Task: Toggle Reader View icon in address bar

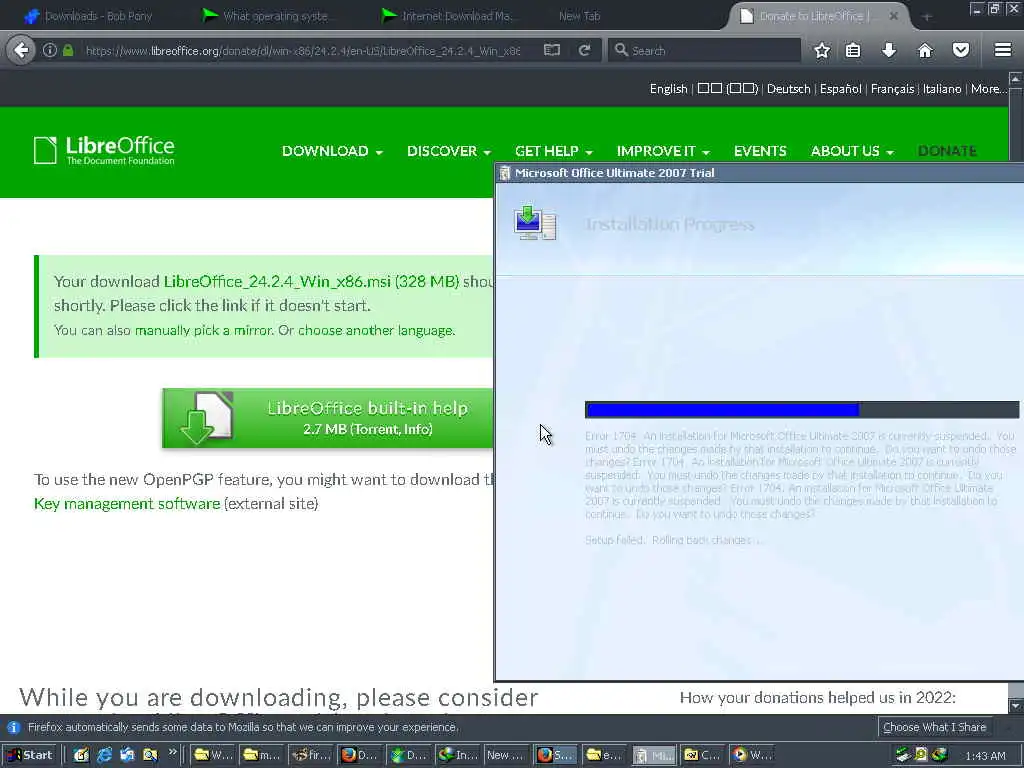Action: [x=552, y=50]
